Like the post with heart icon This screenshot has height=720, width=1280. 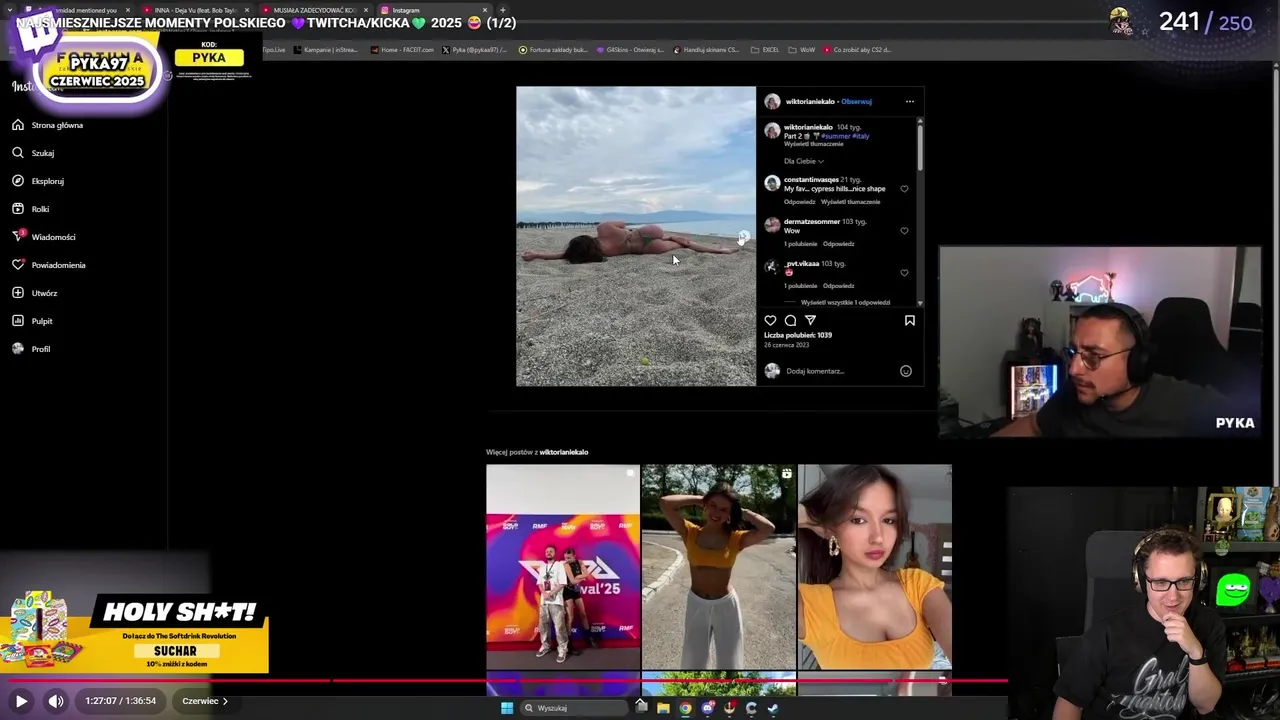(x=770, y=320)
